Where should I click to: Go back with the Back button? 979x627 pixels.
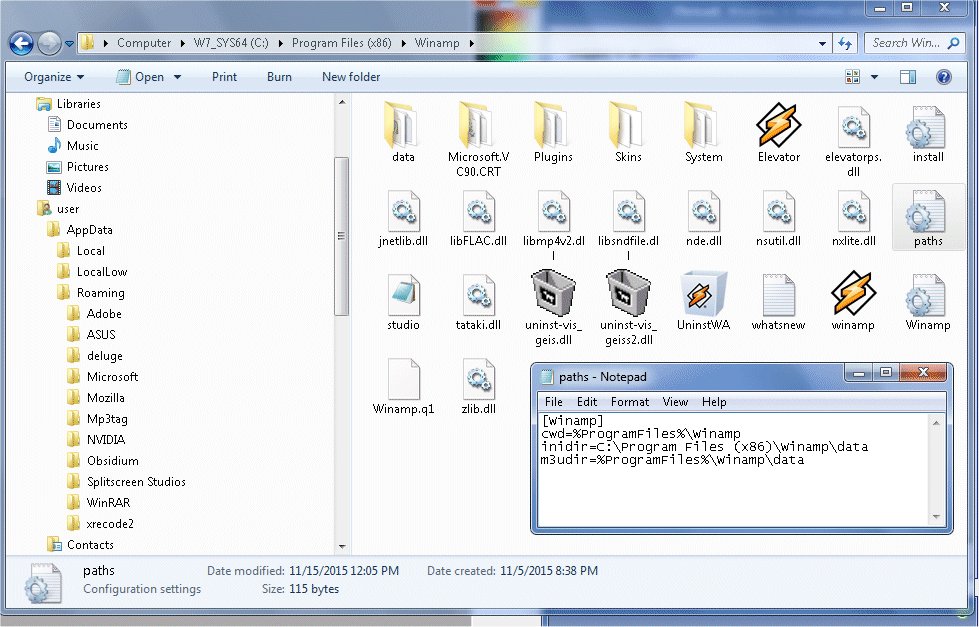[21, 43]
